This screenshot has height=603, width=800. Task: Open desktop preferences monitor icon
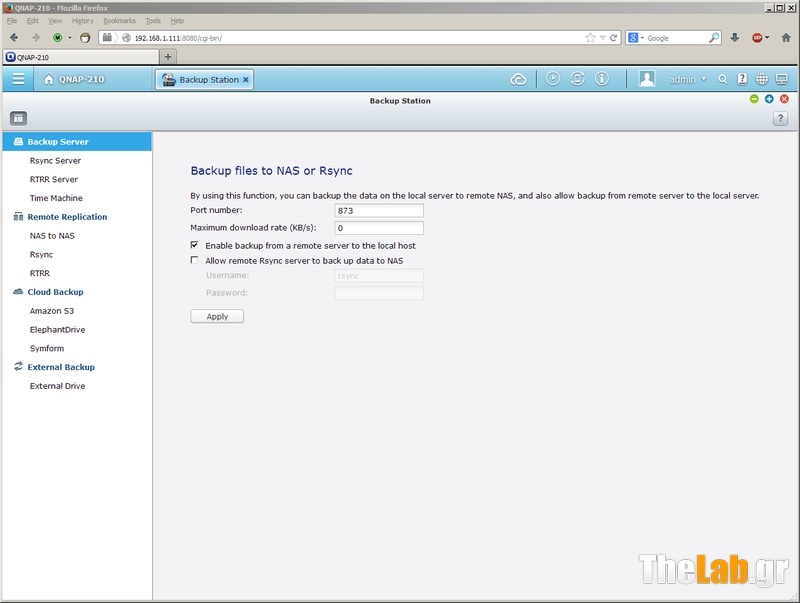point(782,79)
